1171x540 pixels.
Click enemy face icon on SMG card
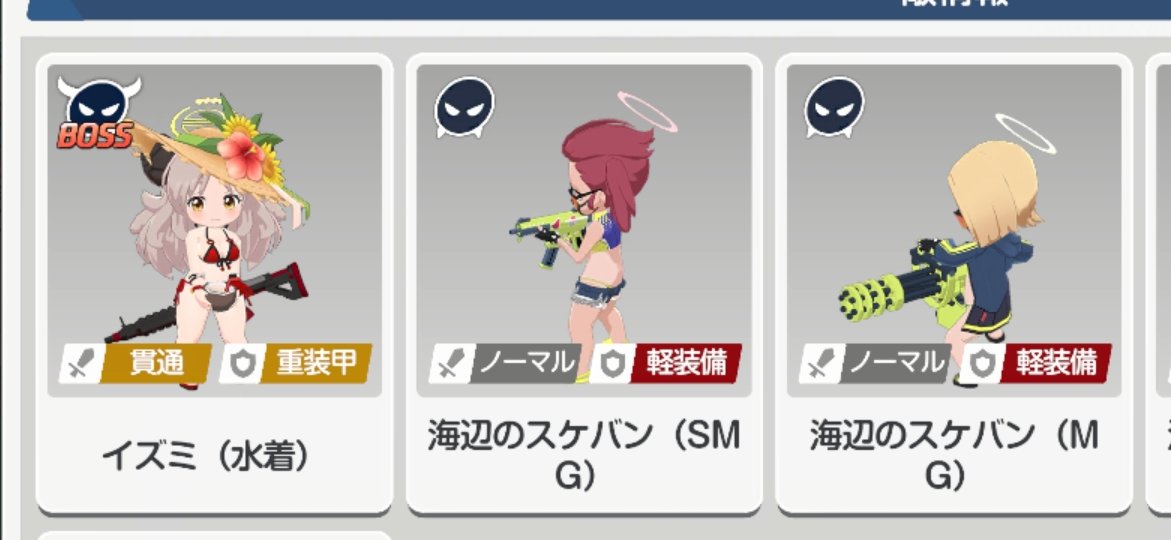click(x=465, y=108)
